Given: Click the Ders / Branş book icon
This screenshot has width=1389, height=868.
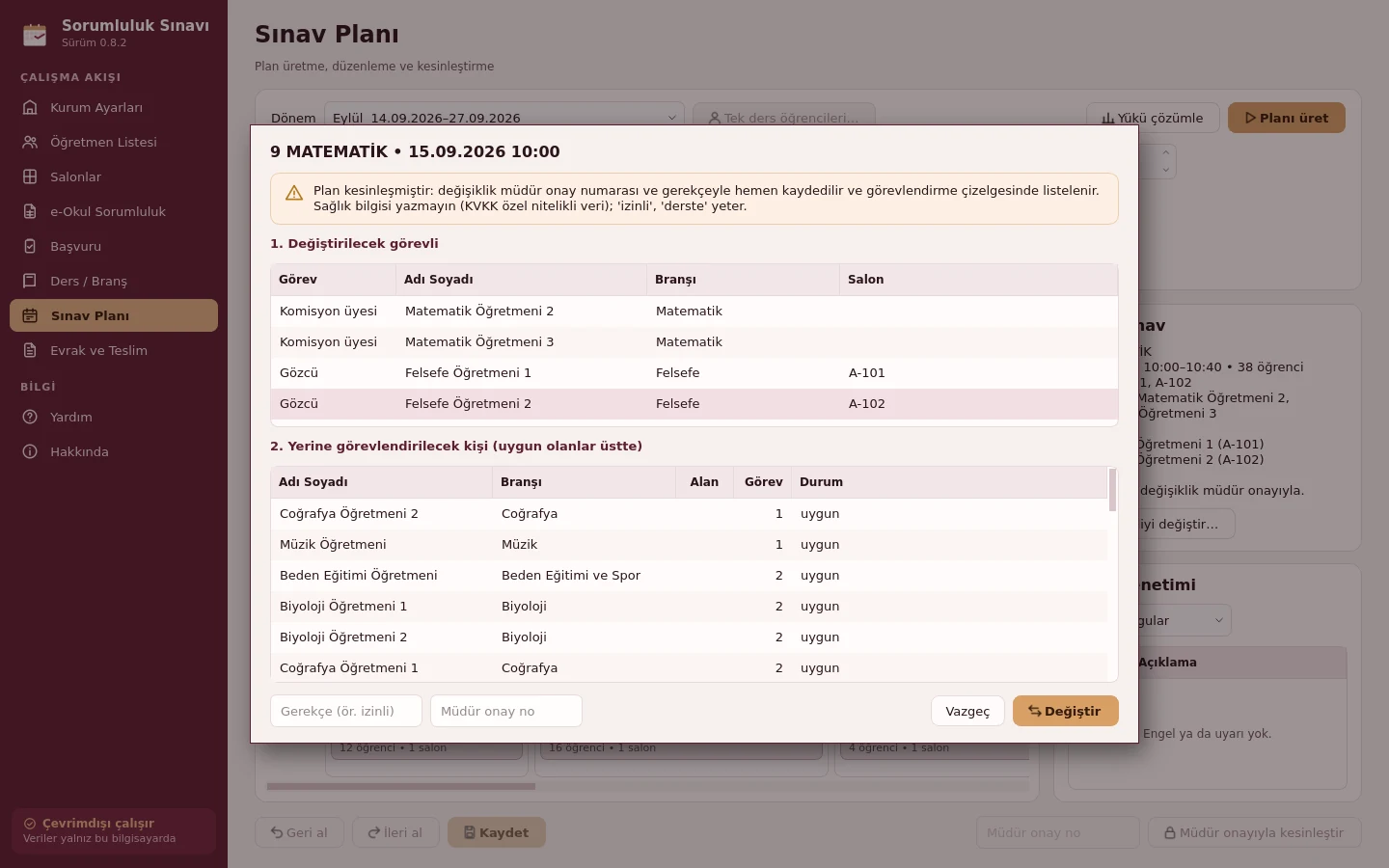Looking at the screenshot, I should click(x=30, y=281).
